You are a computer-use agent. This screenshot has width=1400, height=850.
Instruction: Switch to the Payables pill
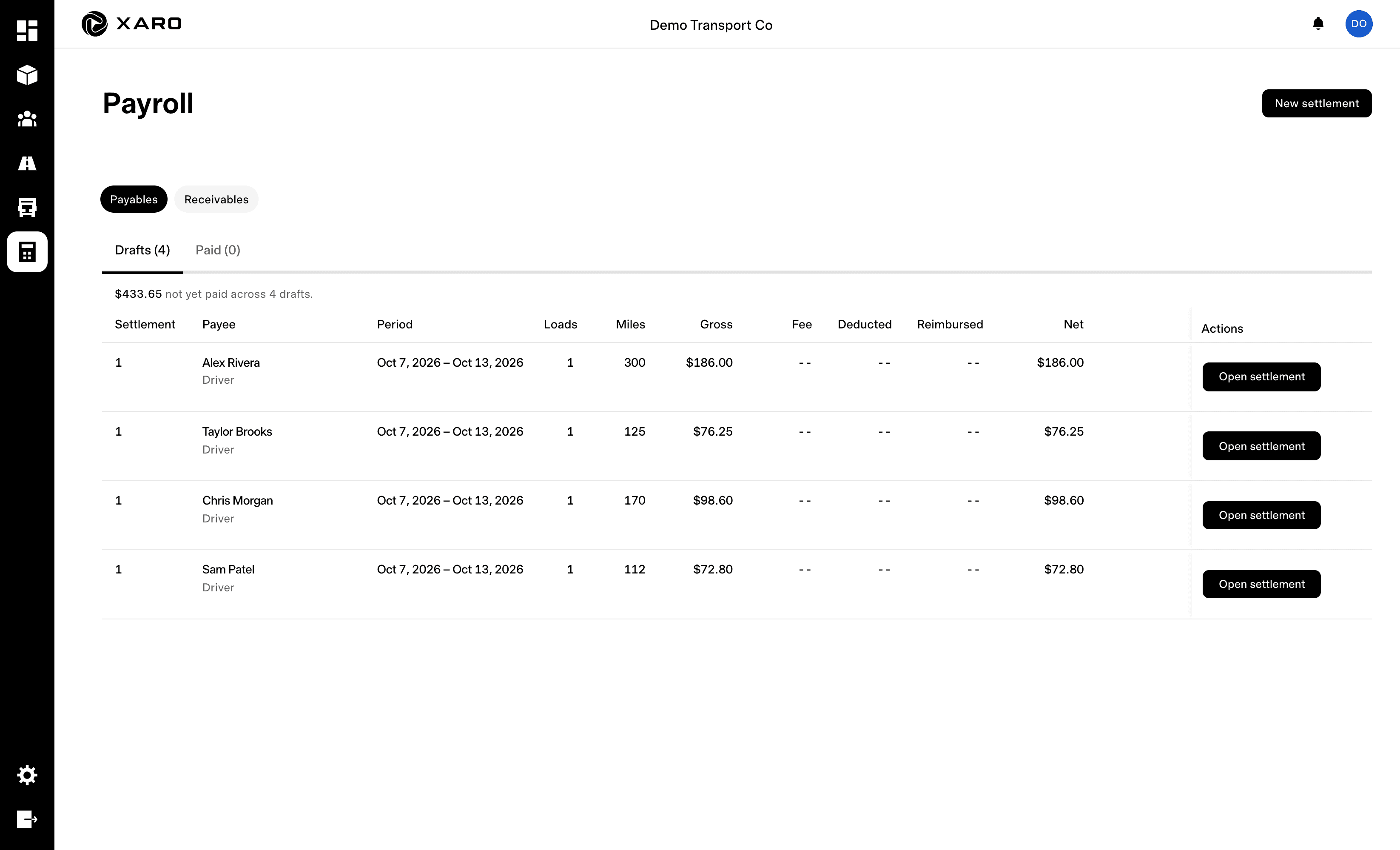(x=134, y=199)
